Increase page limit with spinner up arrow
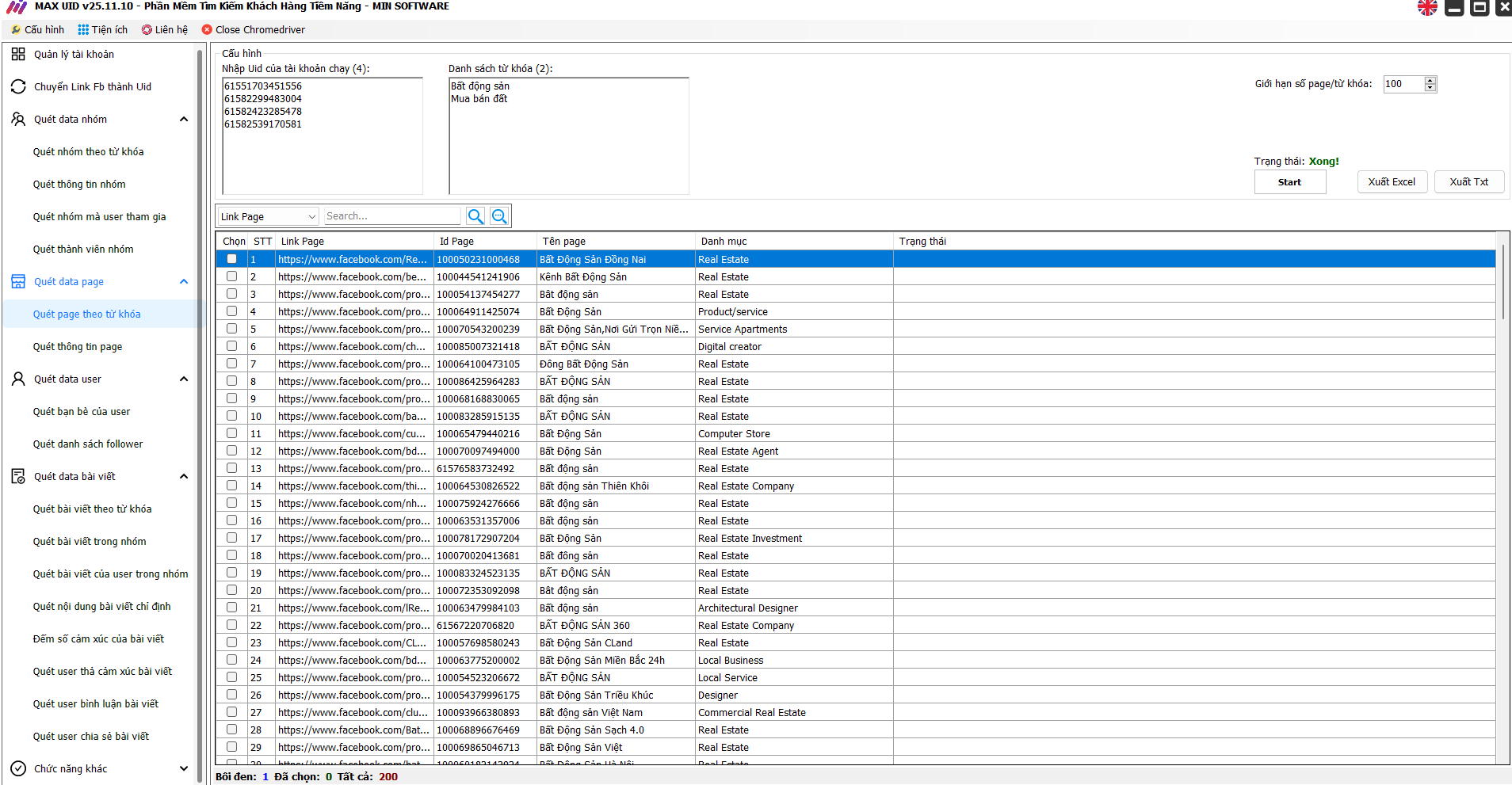The width and height of the screenshot is (1512, 785). [x=1430, y=80]
